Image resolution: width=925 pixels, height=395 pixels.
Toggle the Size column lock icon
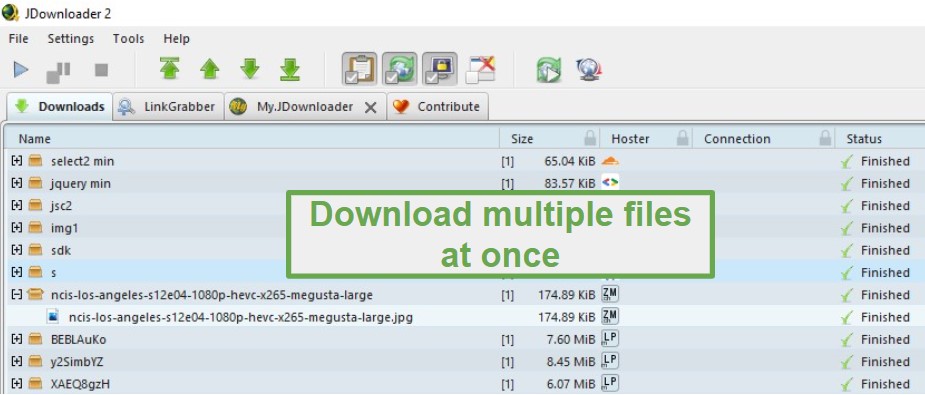pyautogui.click(x=590, y=139)
